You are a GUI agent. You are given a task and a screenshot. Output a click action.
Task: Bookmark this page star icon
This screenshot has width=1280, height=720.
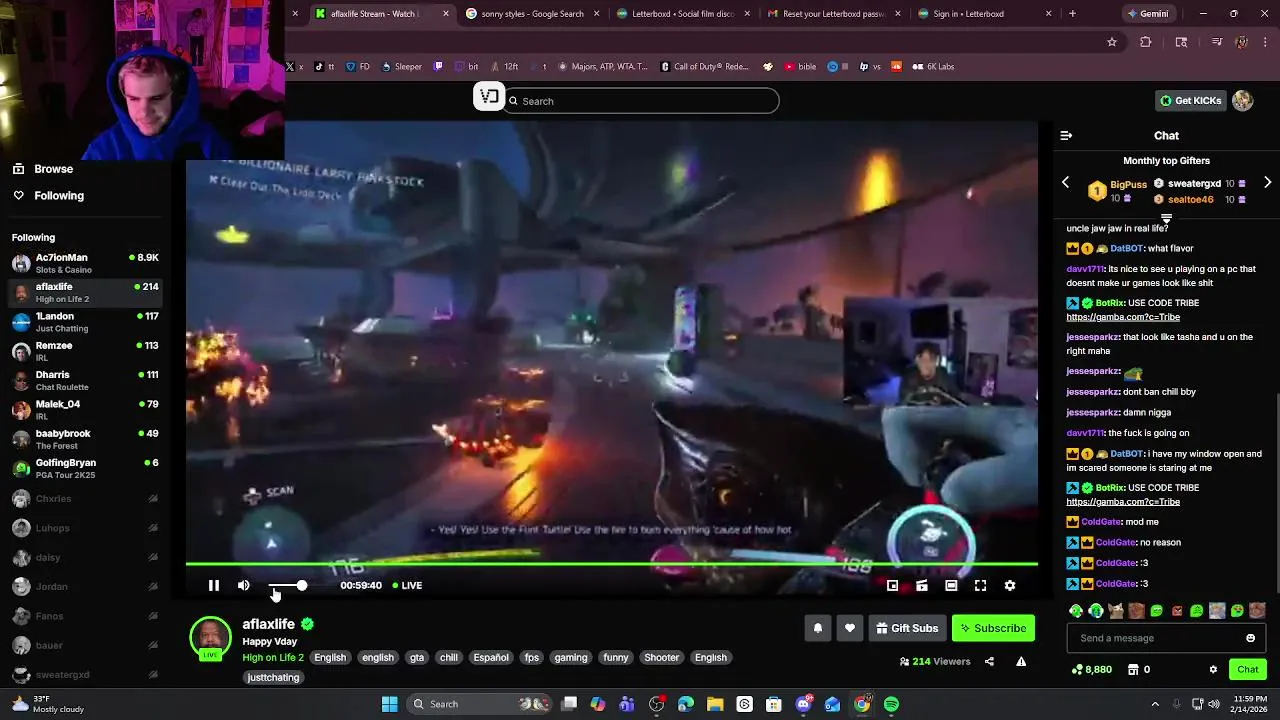(x=1112, y=42)
